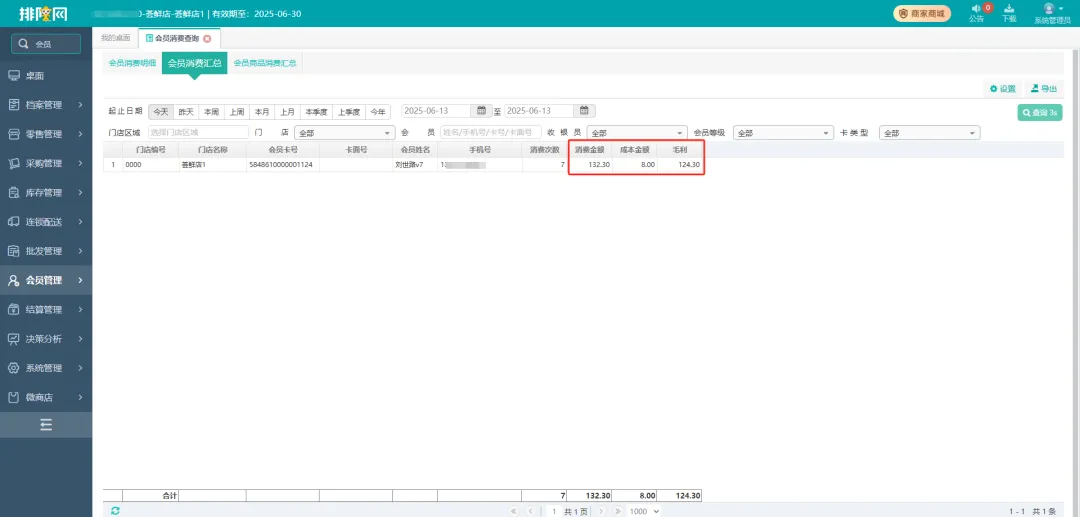Open the 连锁配送 sidebar menu
Viewport: 1080px width, 517px height.
[46, 222]
